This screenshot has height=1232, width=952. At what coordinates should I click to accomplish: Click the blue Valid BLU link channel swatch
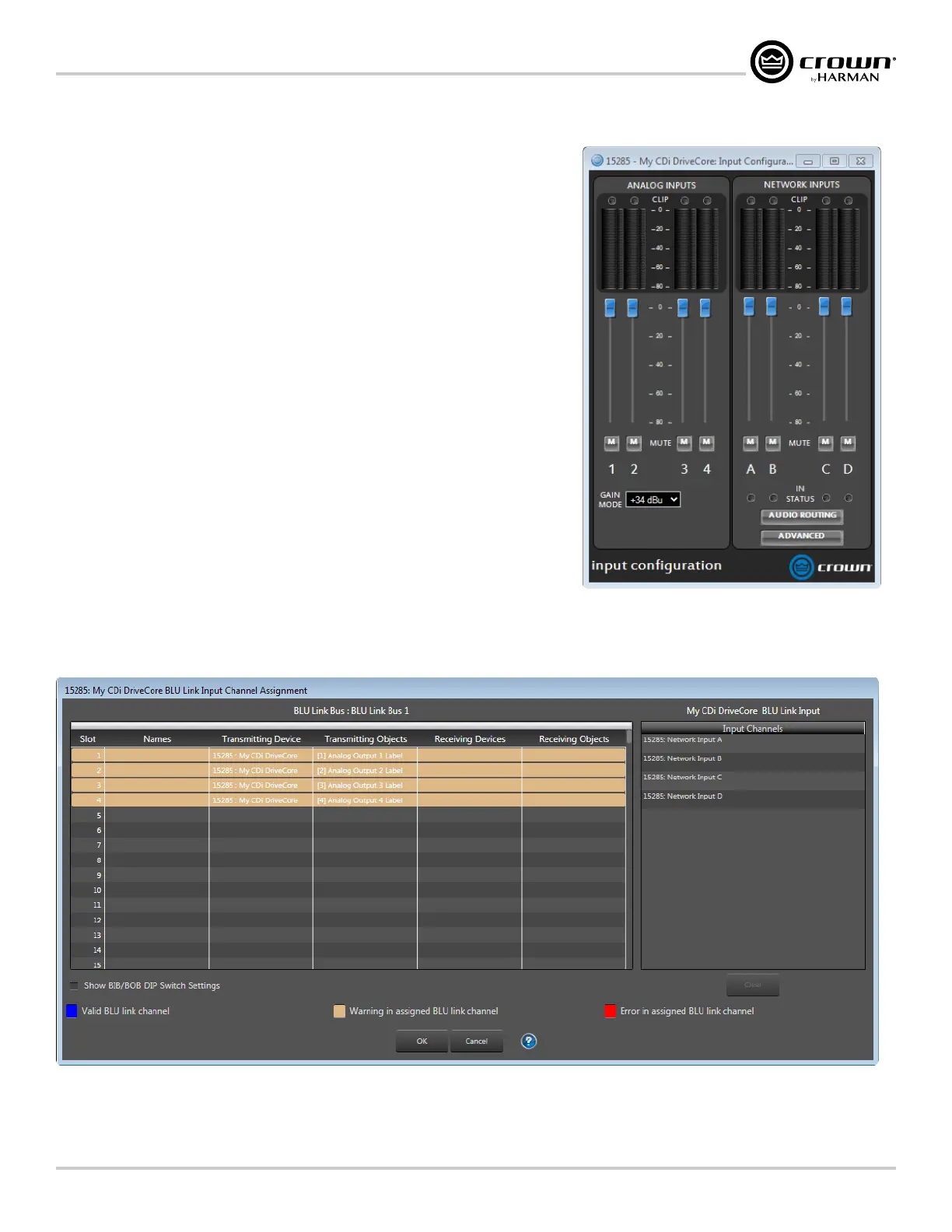tap(72, 1011)
